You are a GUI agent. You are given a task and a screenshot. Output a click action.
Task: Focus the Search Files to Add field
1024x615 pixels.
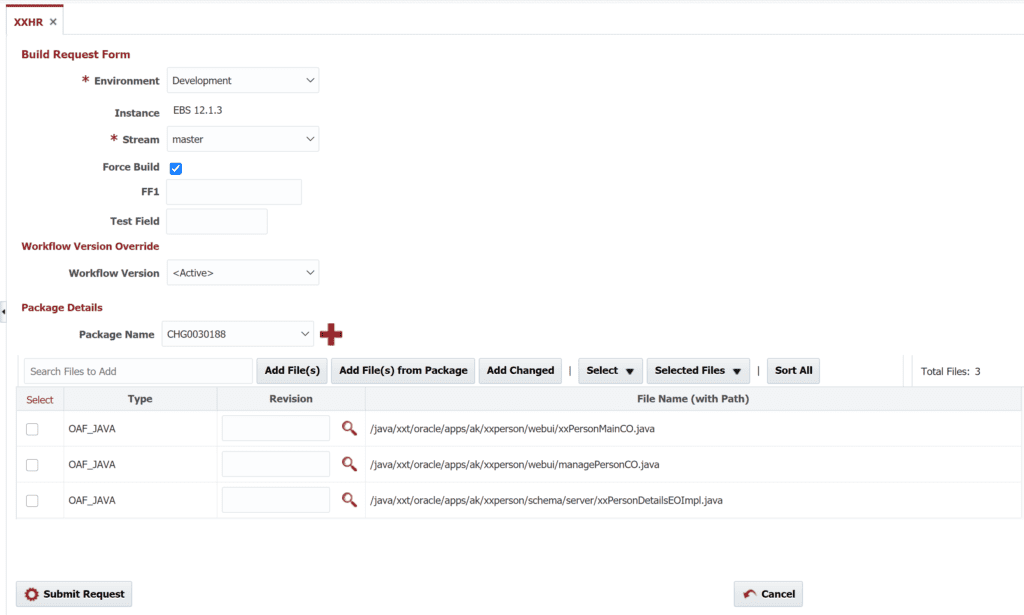point(138,371)
